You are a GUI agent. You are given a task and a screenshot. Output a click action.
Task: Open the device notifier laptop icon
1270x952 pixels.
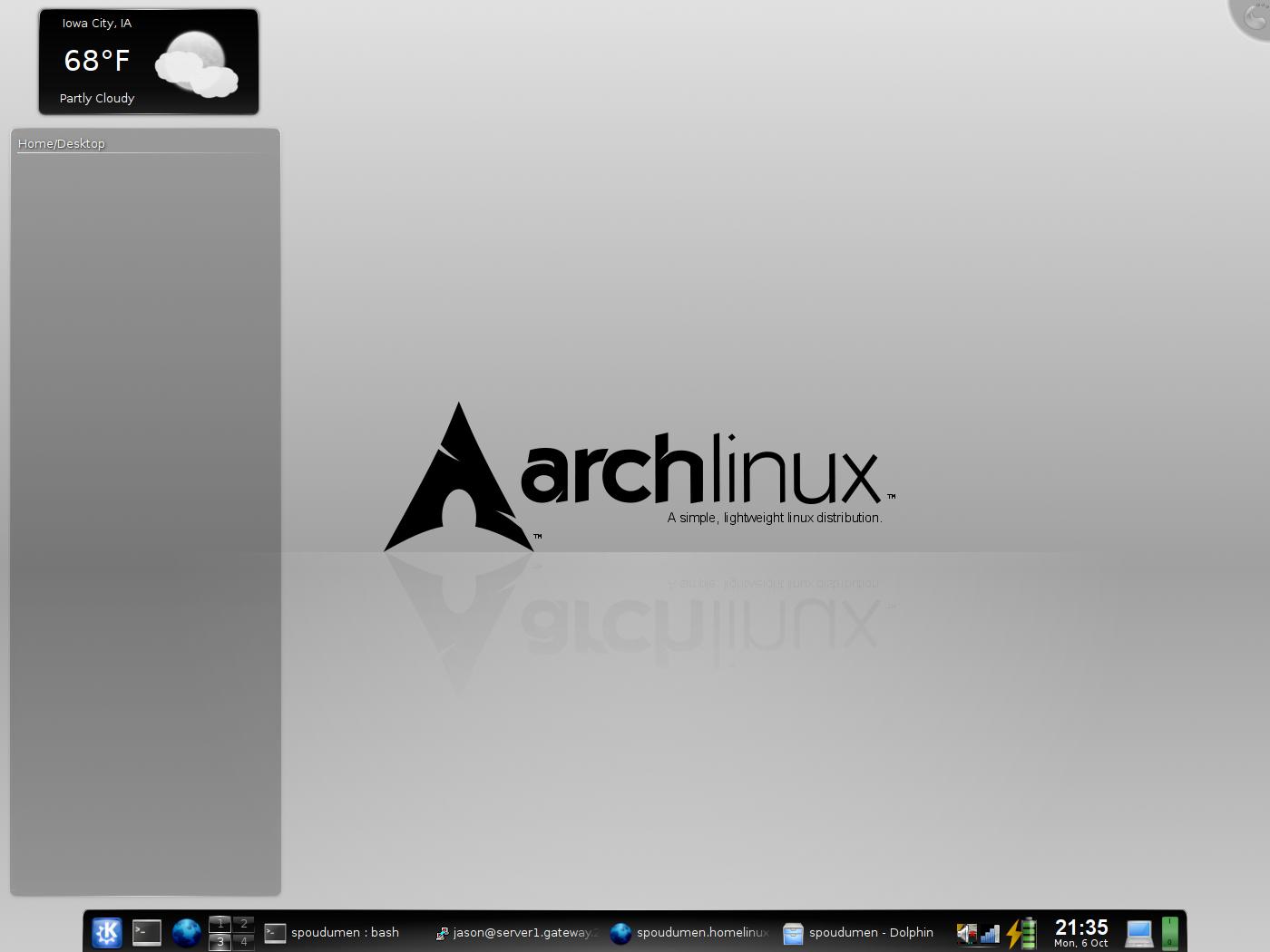1139,933
